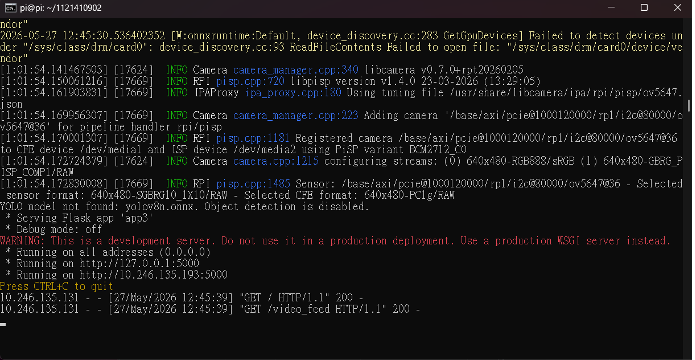Close the pi@pi terminal window
695x360 pixels.
tap(677, 8)
